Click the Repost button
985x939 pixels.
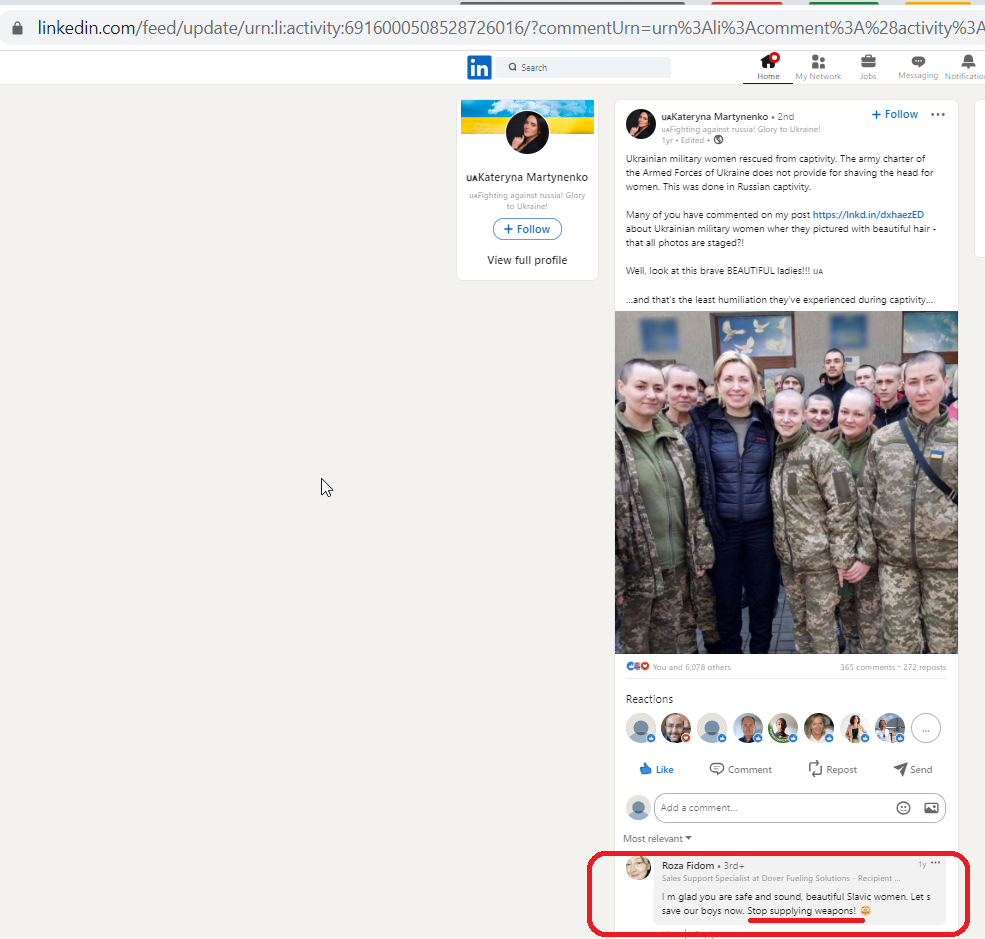832,769
